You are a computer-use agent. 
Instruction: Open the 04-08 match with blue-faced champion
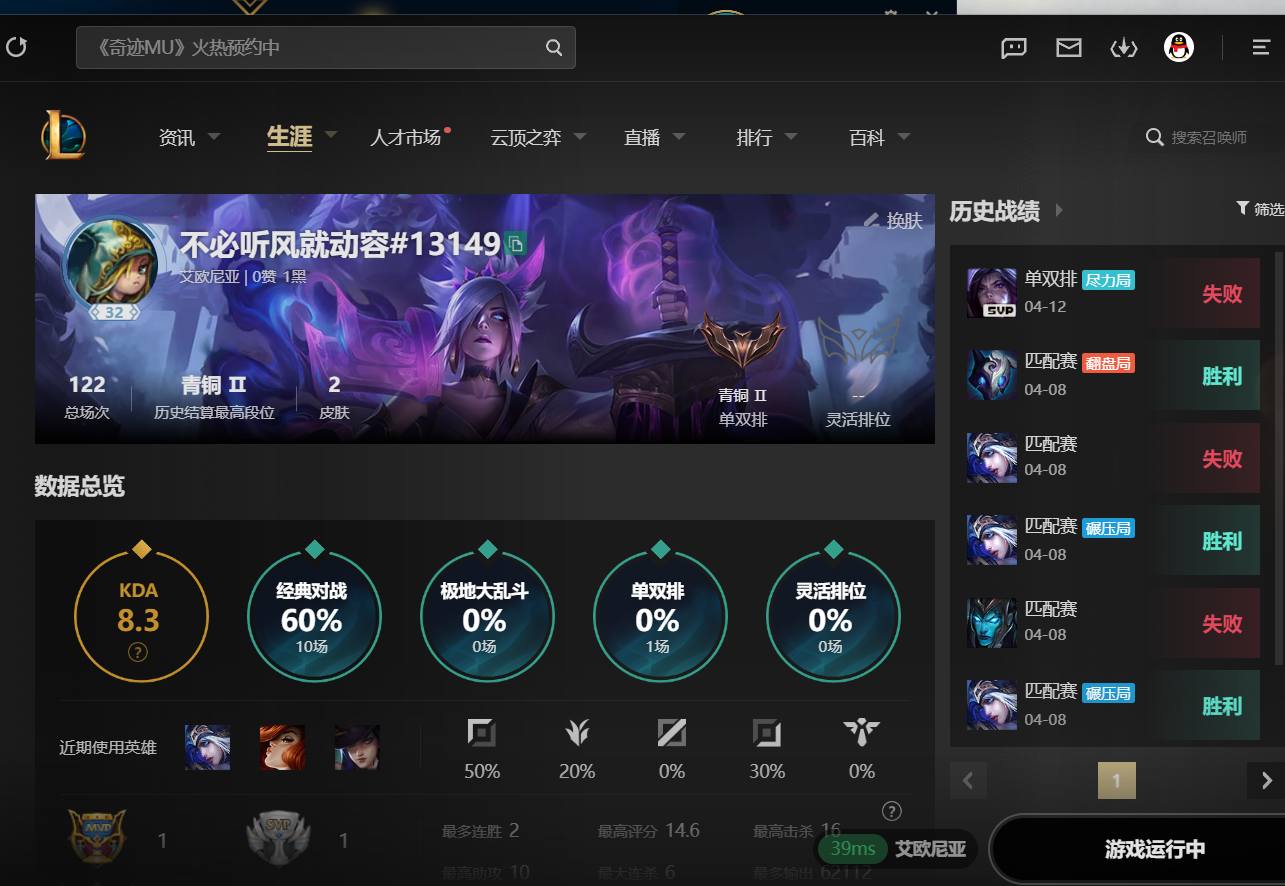click(x=1113, y=622)
